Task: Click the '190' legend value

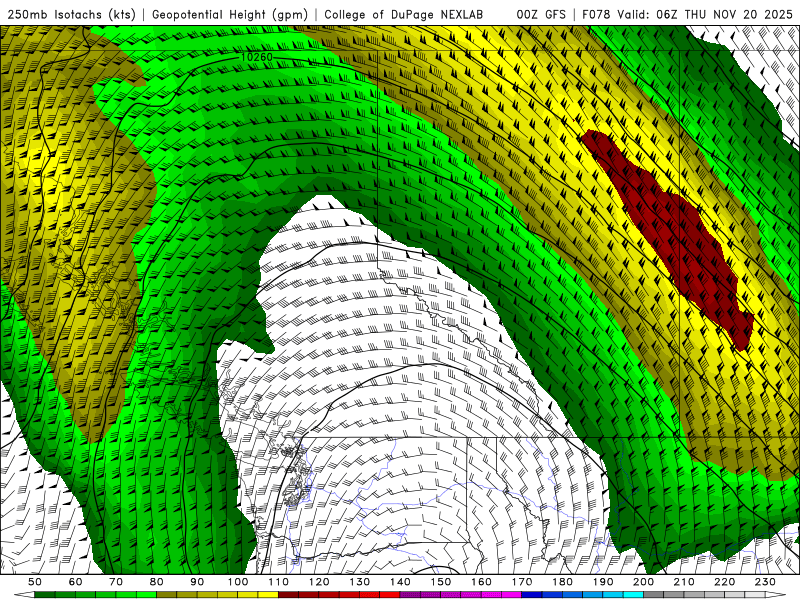Action: coord(603,582)
